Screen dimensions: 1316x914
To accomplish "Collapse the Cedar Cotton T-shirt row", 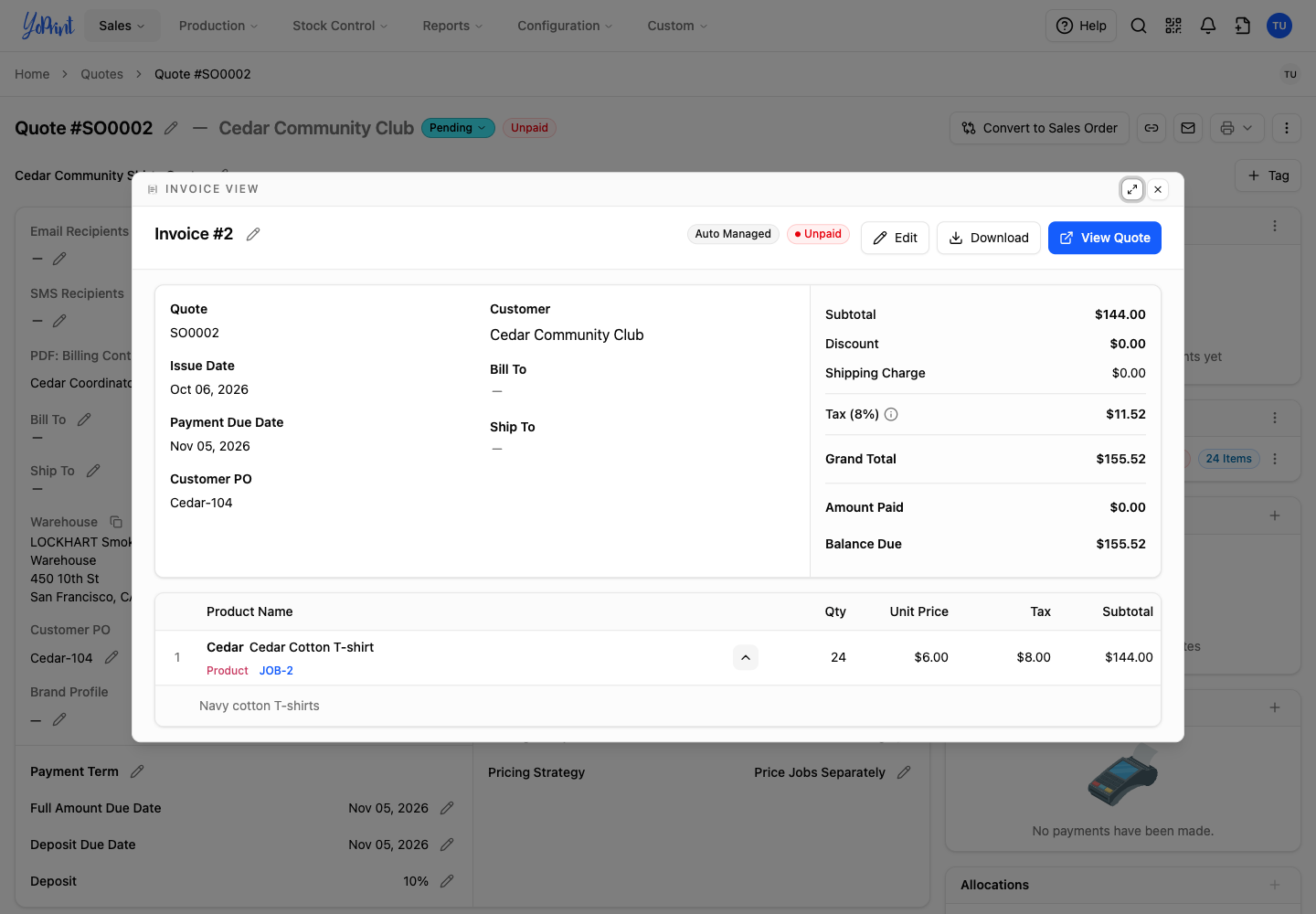I will point(746,657).
